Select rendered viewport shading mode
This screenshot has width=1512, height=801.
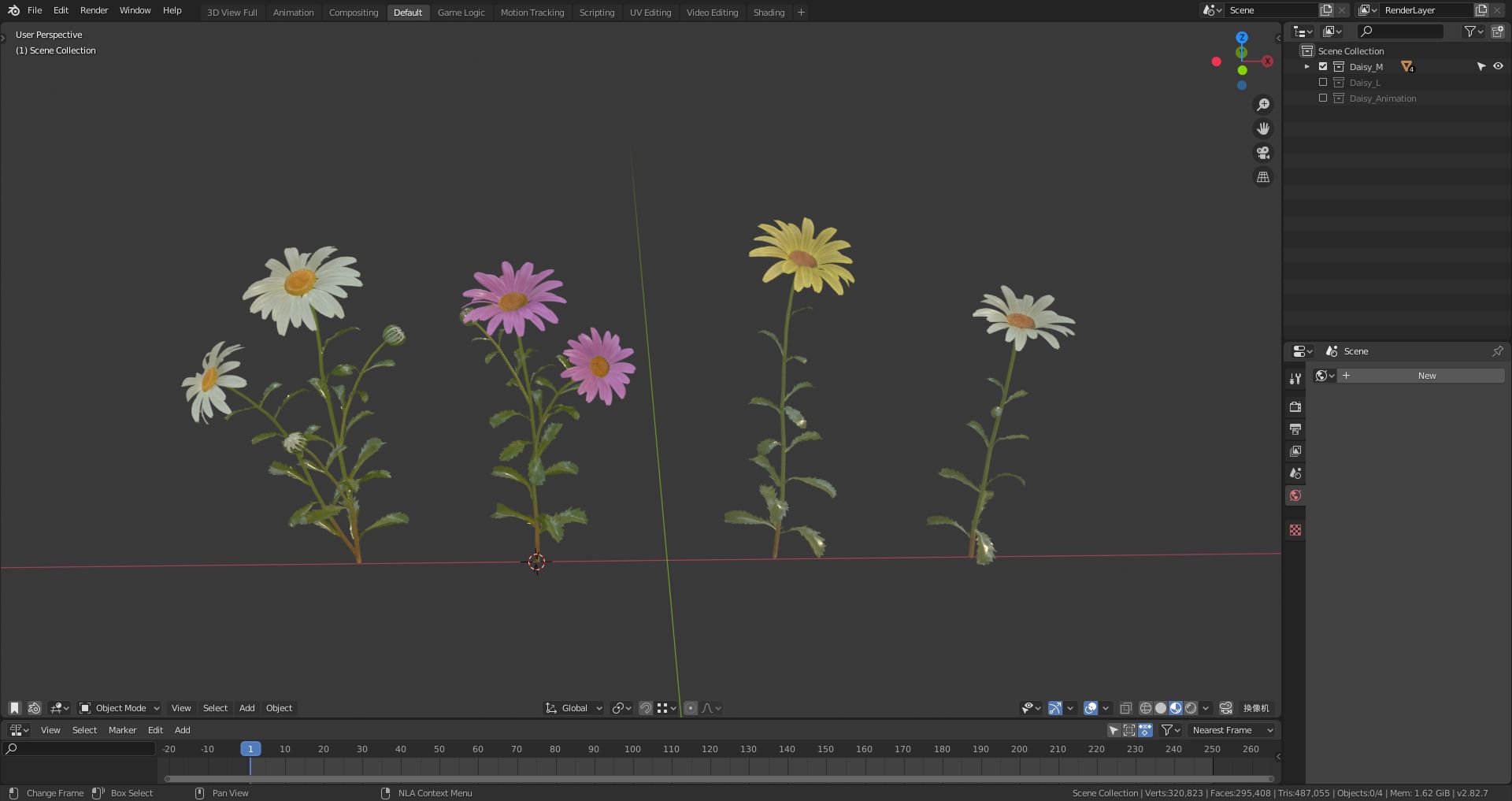(1191, 708)
